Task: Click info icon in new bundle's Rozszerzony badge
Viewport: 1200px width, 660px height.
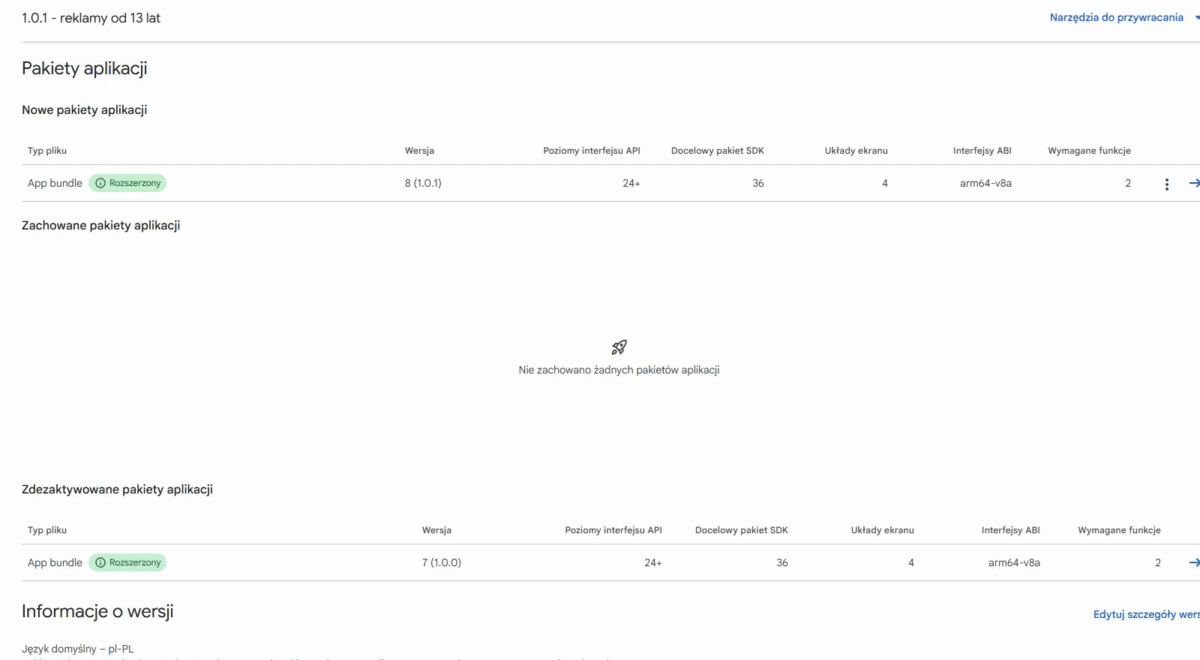Action: point(100,184)
